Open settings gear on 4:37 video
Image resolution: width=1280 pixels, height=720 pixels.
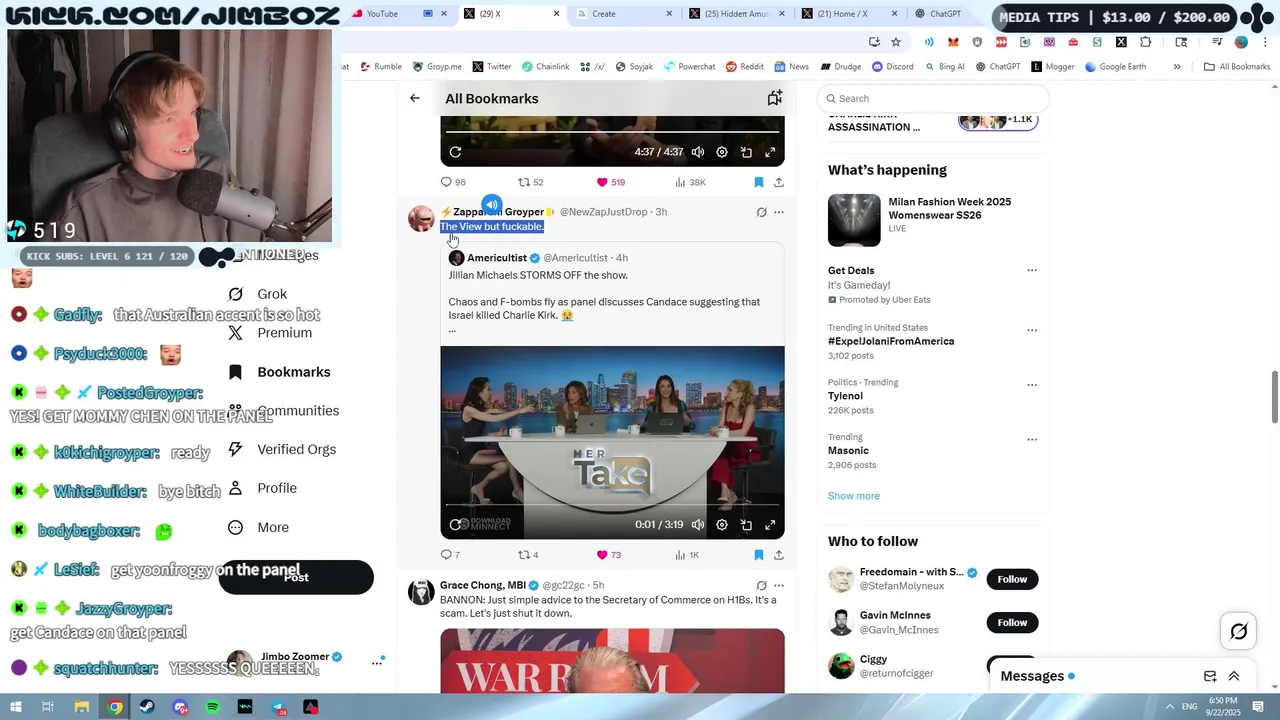722,152
